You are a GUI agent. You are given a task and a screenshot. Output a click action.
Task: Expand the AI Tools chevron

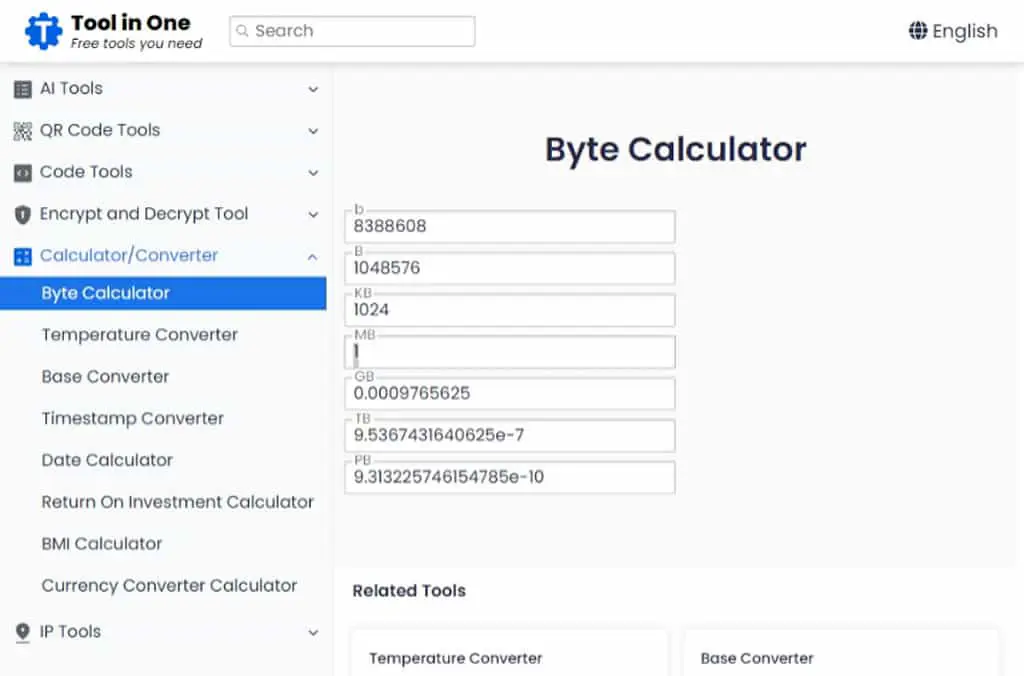coord(313,89)
